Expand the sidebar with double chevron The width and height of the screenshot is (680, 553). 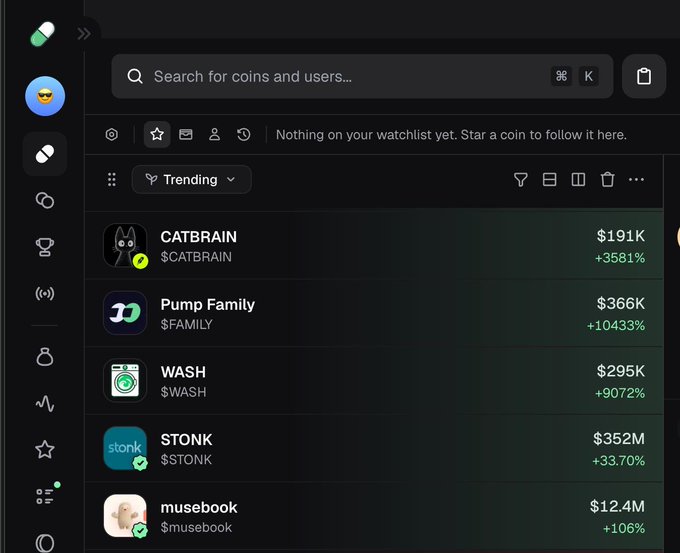tap(84, 33)
